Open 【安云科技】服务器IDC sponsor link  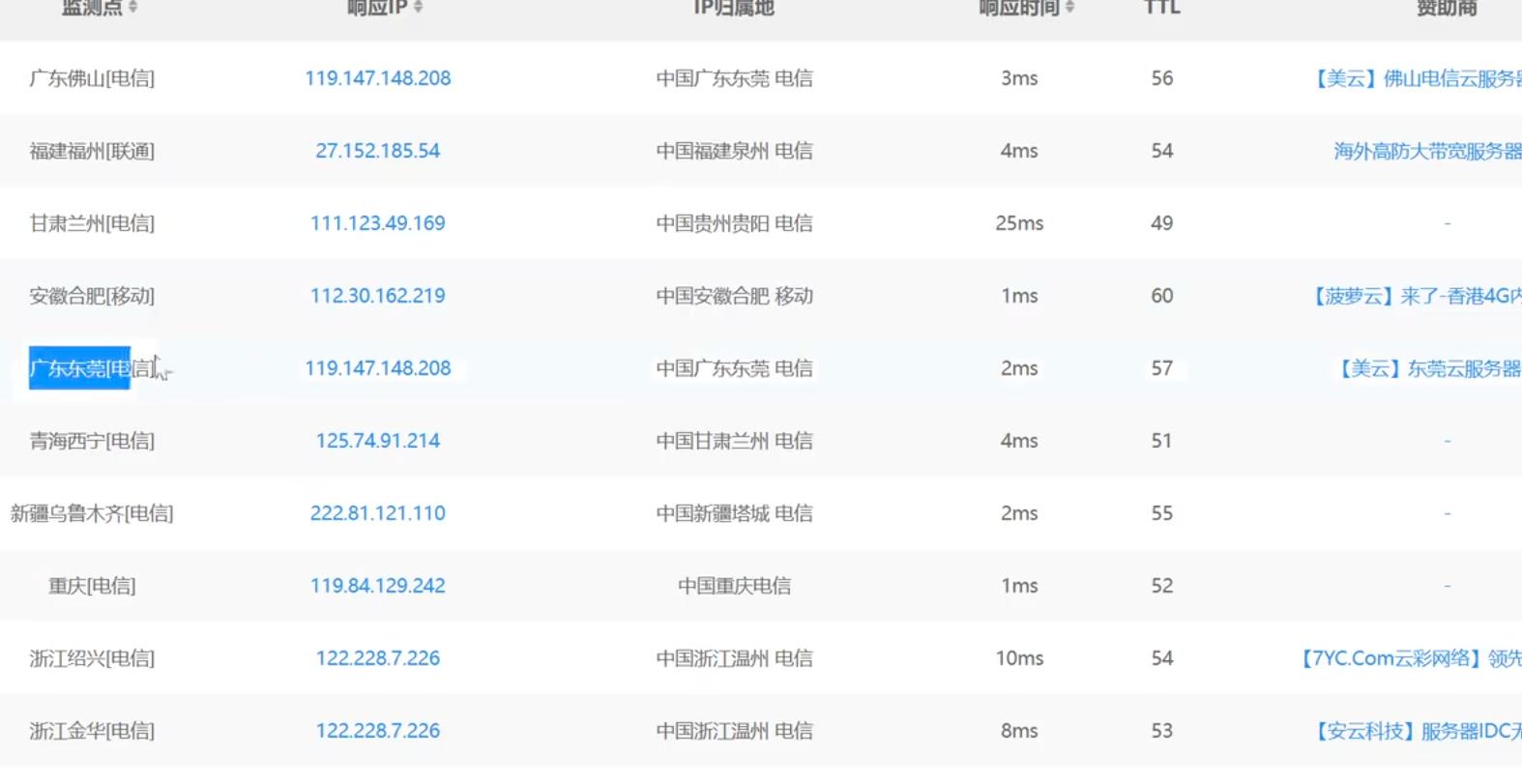point(1416,731)
